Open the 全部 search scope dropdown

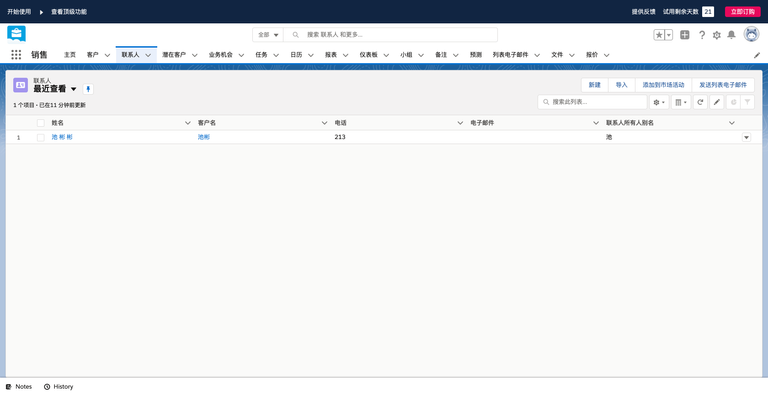pyautogui.click(x=268, y=35)
